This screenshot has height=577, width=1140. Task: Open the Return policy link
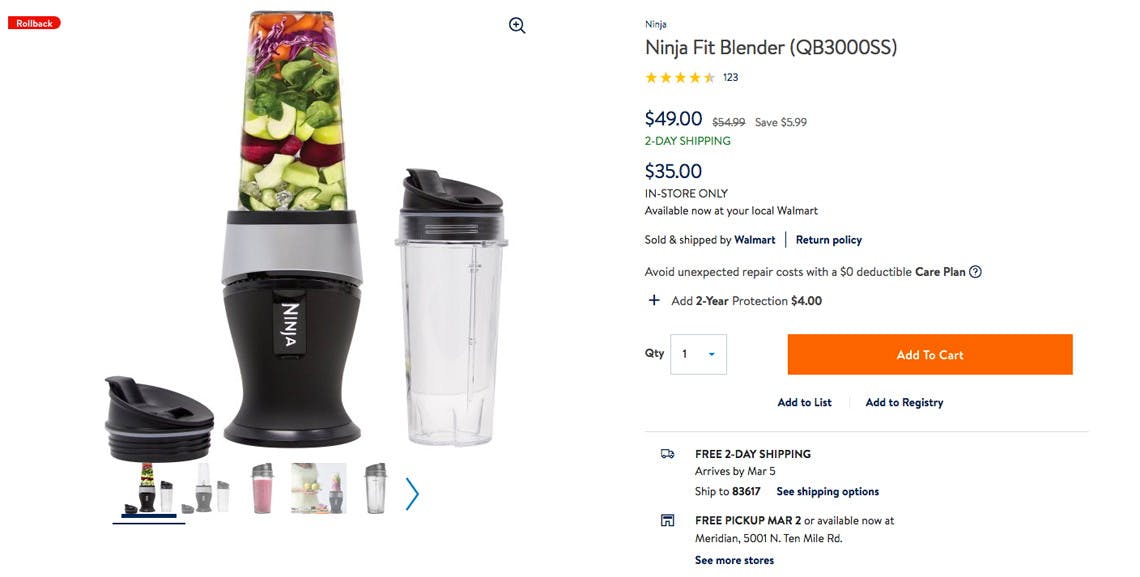click(829, 240)
